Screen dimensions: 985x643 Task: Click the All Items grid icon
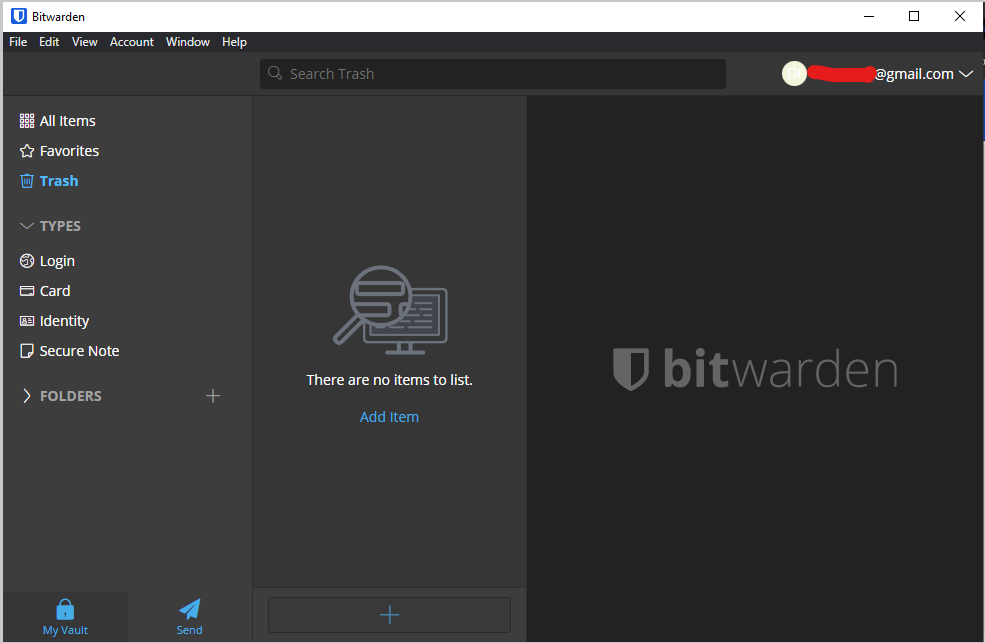pyautogui.click(x=27, y=121)
